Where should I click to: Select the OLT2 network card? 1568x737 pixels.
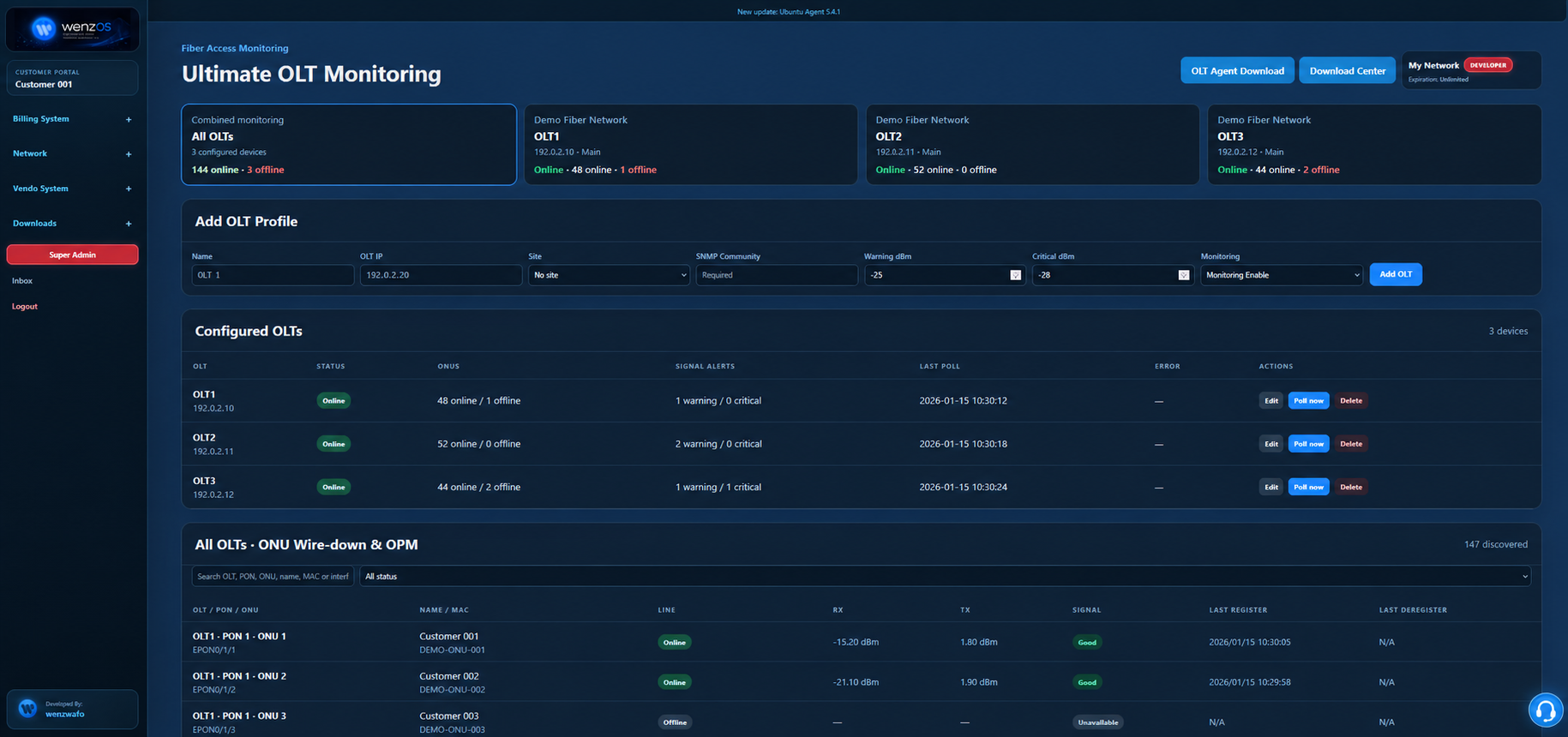(x=1032, y=145)
